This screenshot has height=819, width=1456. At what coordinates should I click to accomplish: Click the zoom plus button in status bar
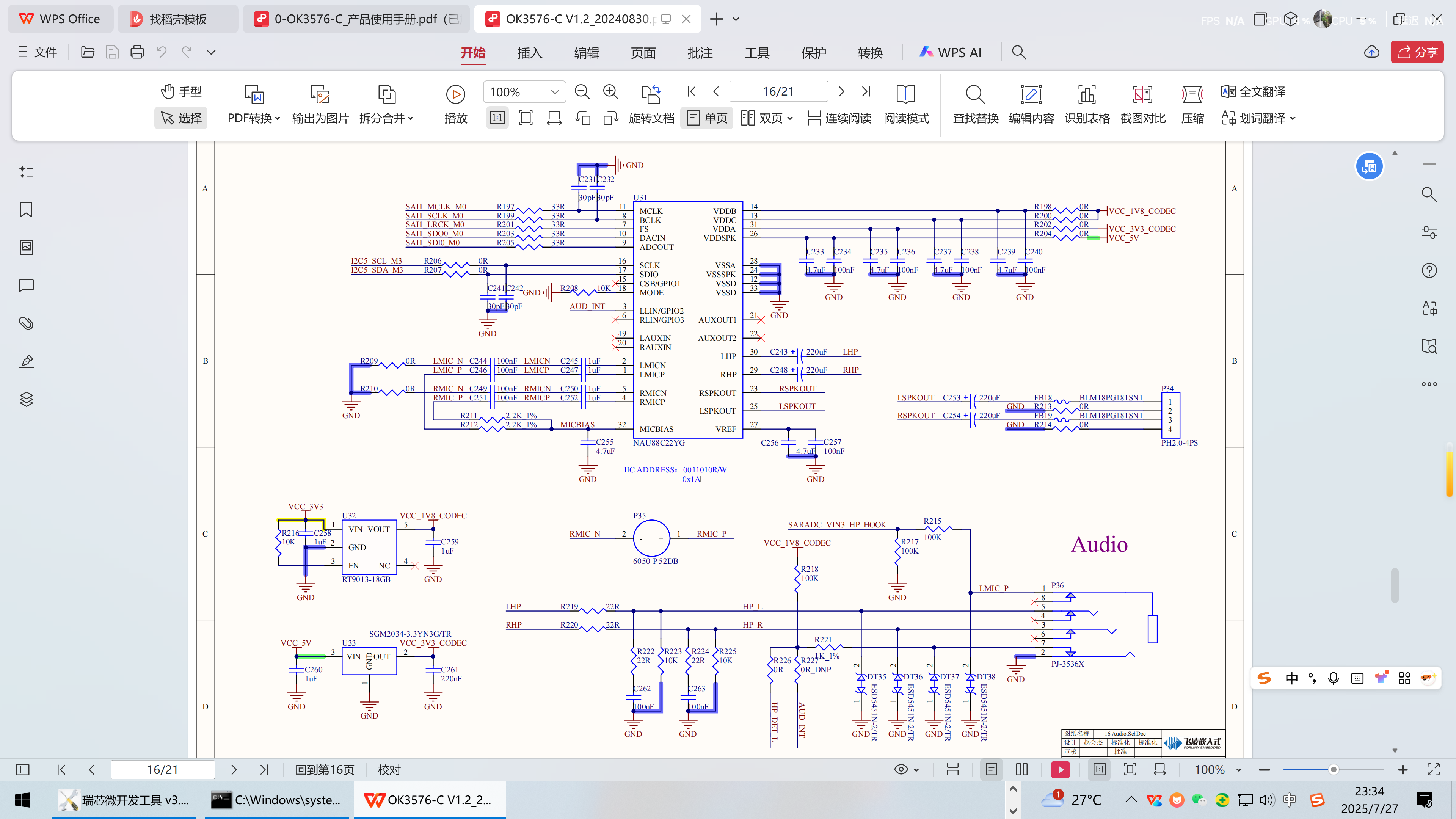click(1403, 770)
